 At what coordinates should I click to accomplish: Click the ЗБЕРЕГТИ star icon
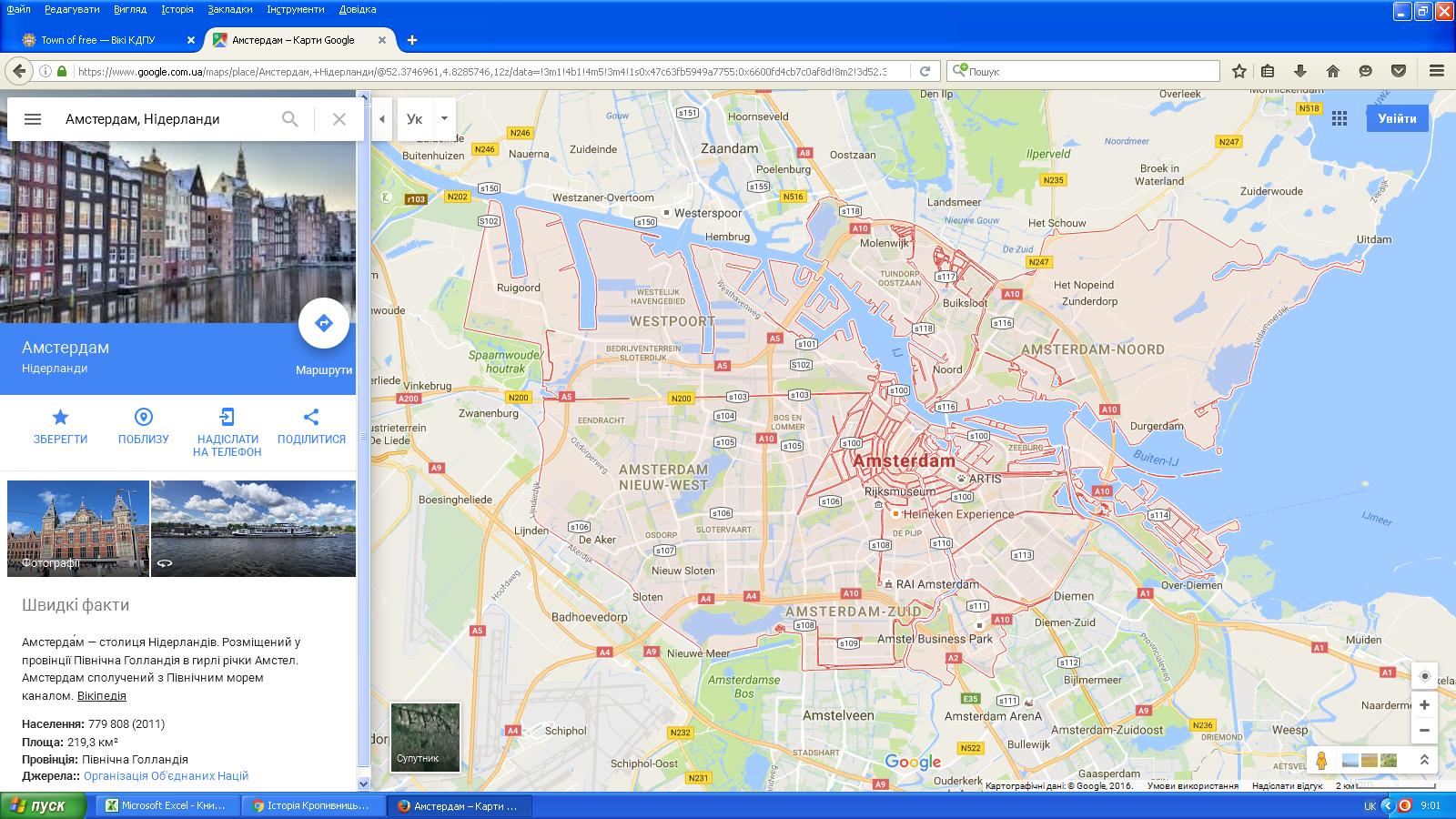[x=60, y=417]
